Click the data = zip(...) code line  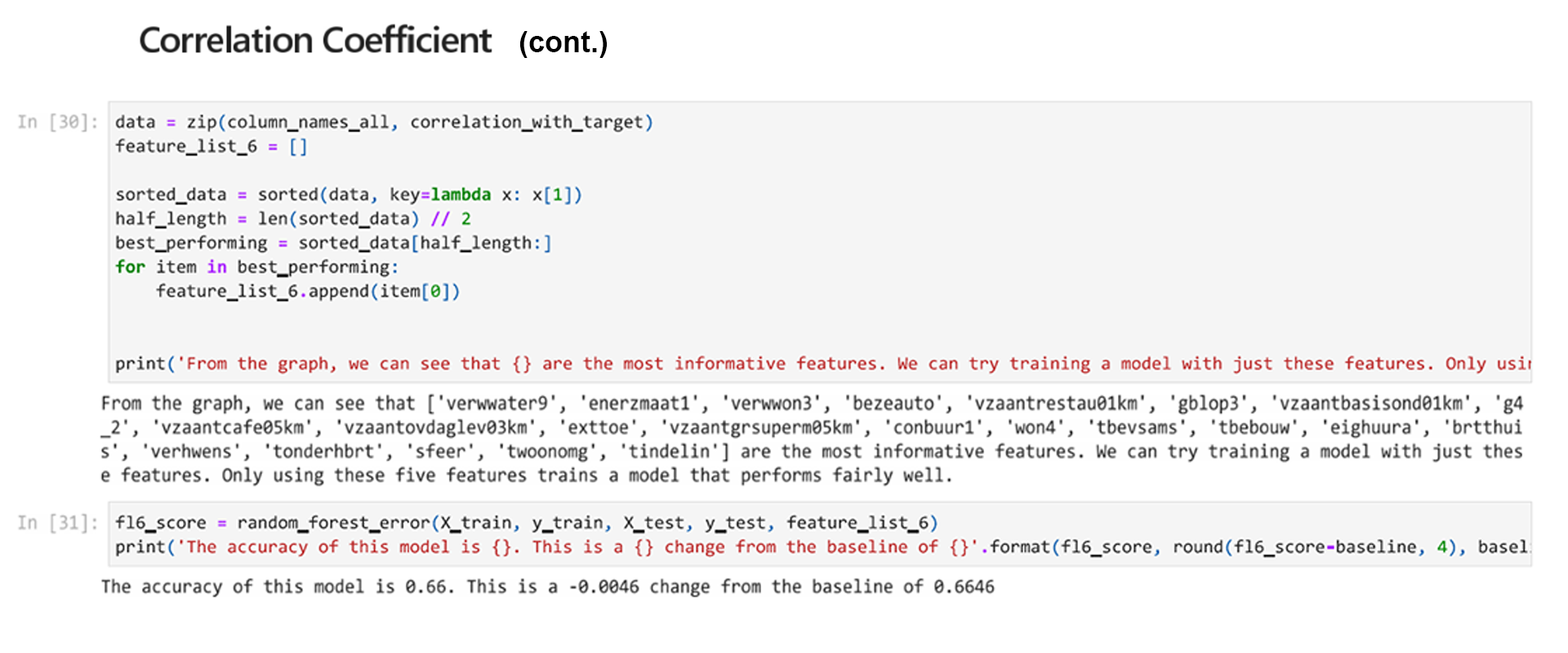click(x=384, y=122)
